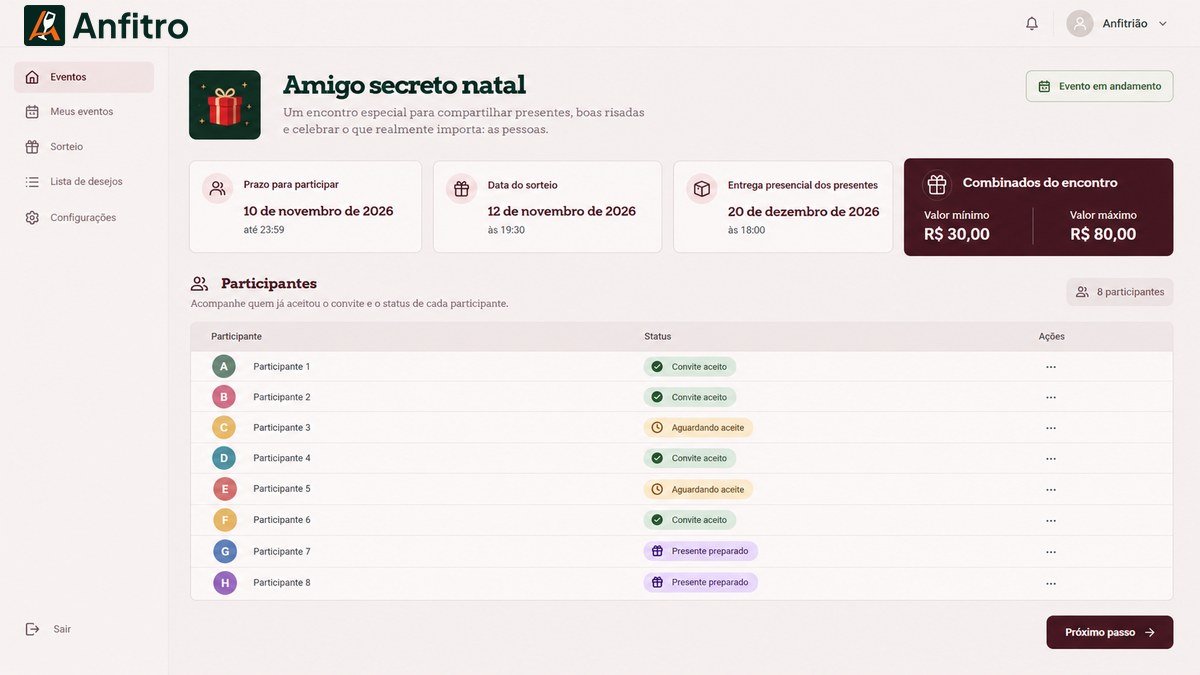The width and height of the screenshot is (1200, 675).
Task: Click the Anfitrião user avatar
Action: point(1080,23)
